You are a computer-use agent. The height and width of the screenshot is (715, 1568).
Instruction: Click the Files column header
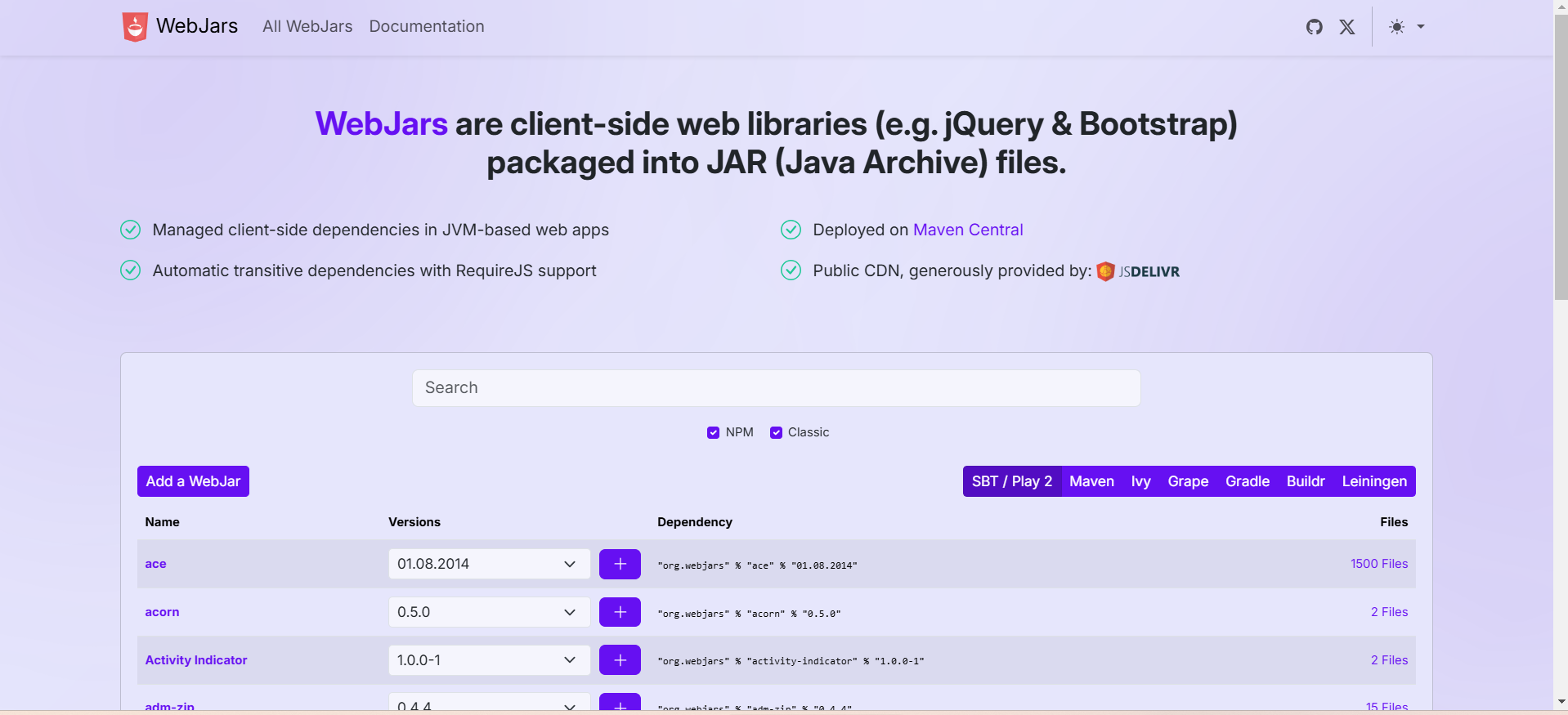(x=1394, y=522)
